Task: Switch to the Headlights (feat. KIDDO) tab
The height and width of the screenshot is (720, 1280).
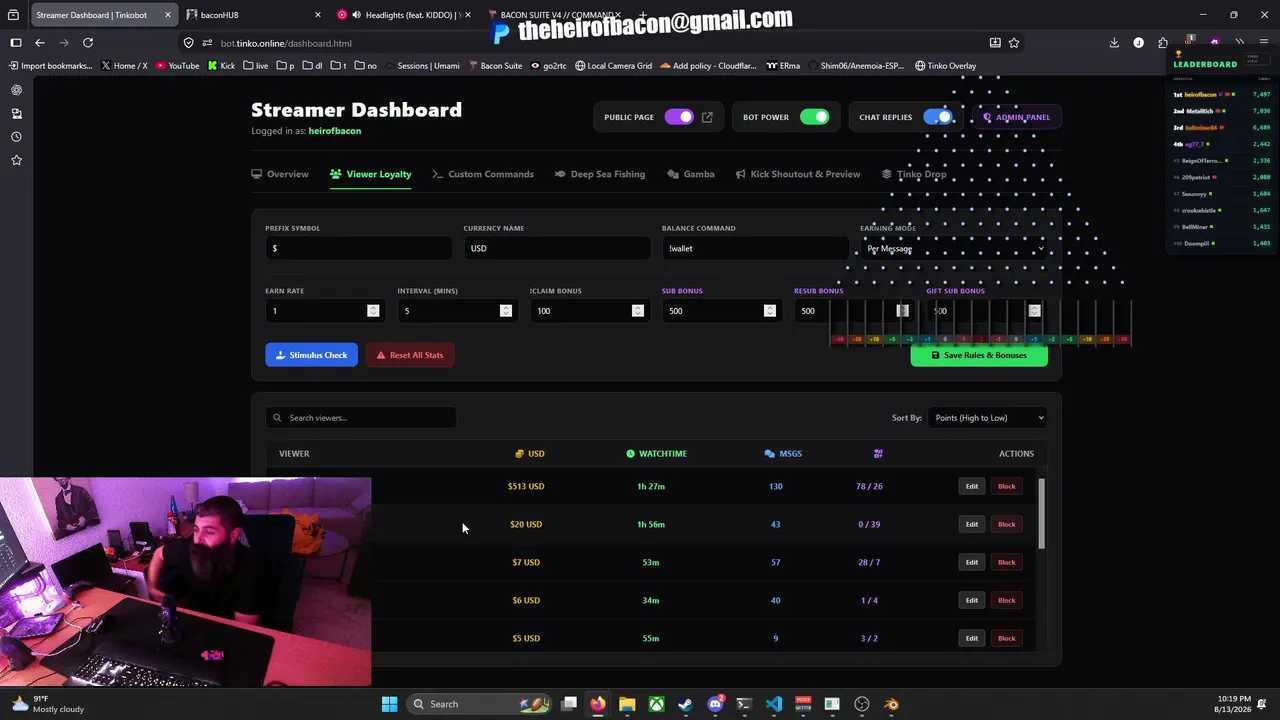Action: (x=404, y=15)
